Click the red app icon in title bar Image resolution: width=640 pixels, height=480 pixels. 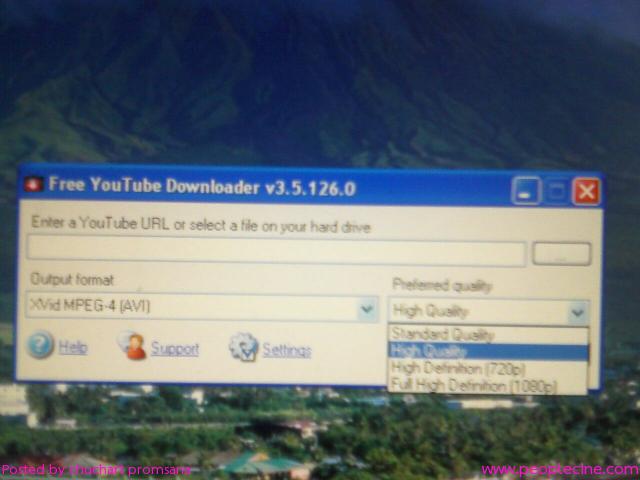pyautogui.click(x=33, y=184)
